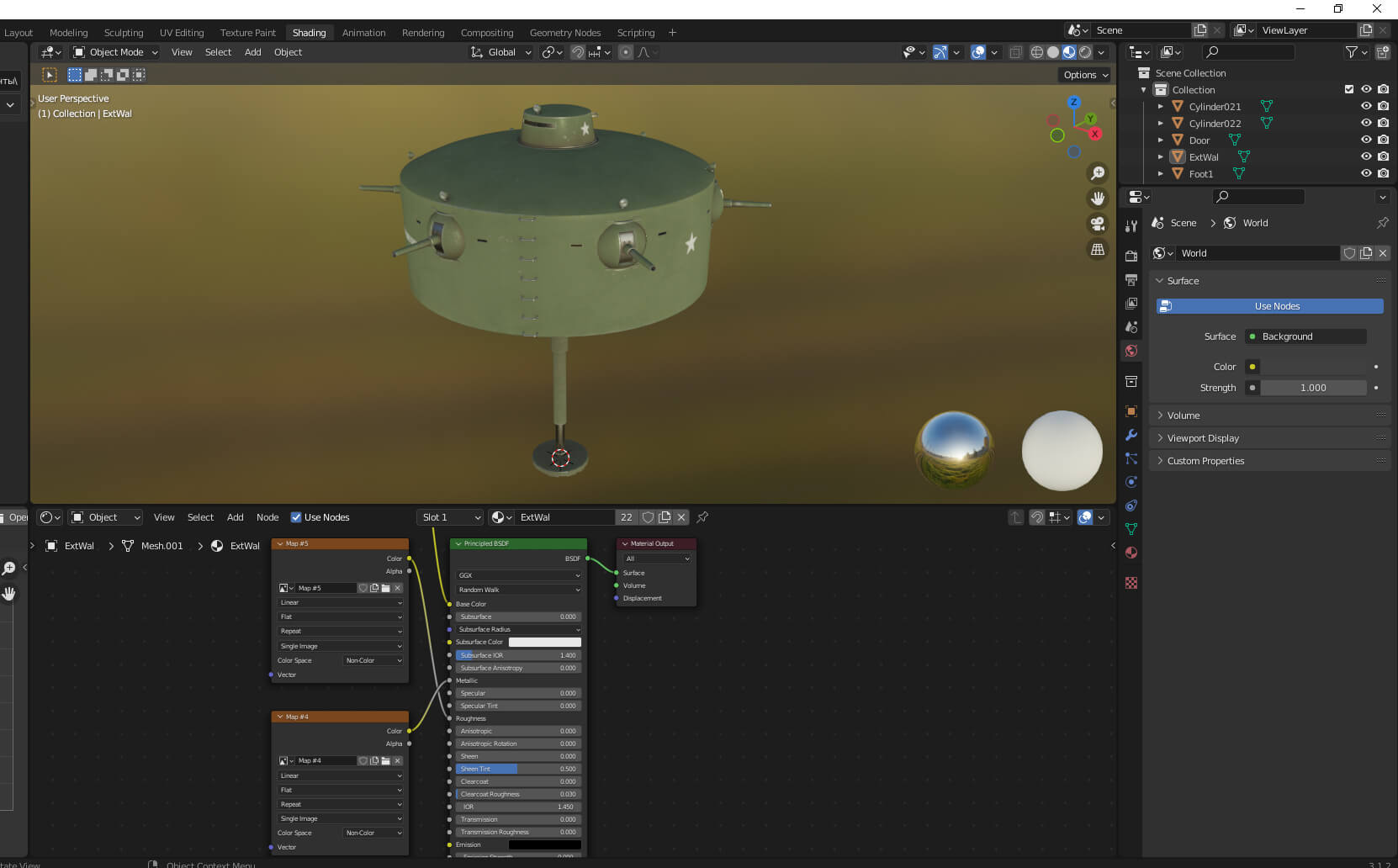The height and width of the screenshot is (868, 1398).
Task: Select the pan hand tool in viewport
Action: [x=1097, y=198]
